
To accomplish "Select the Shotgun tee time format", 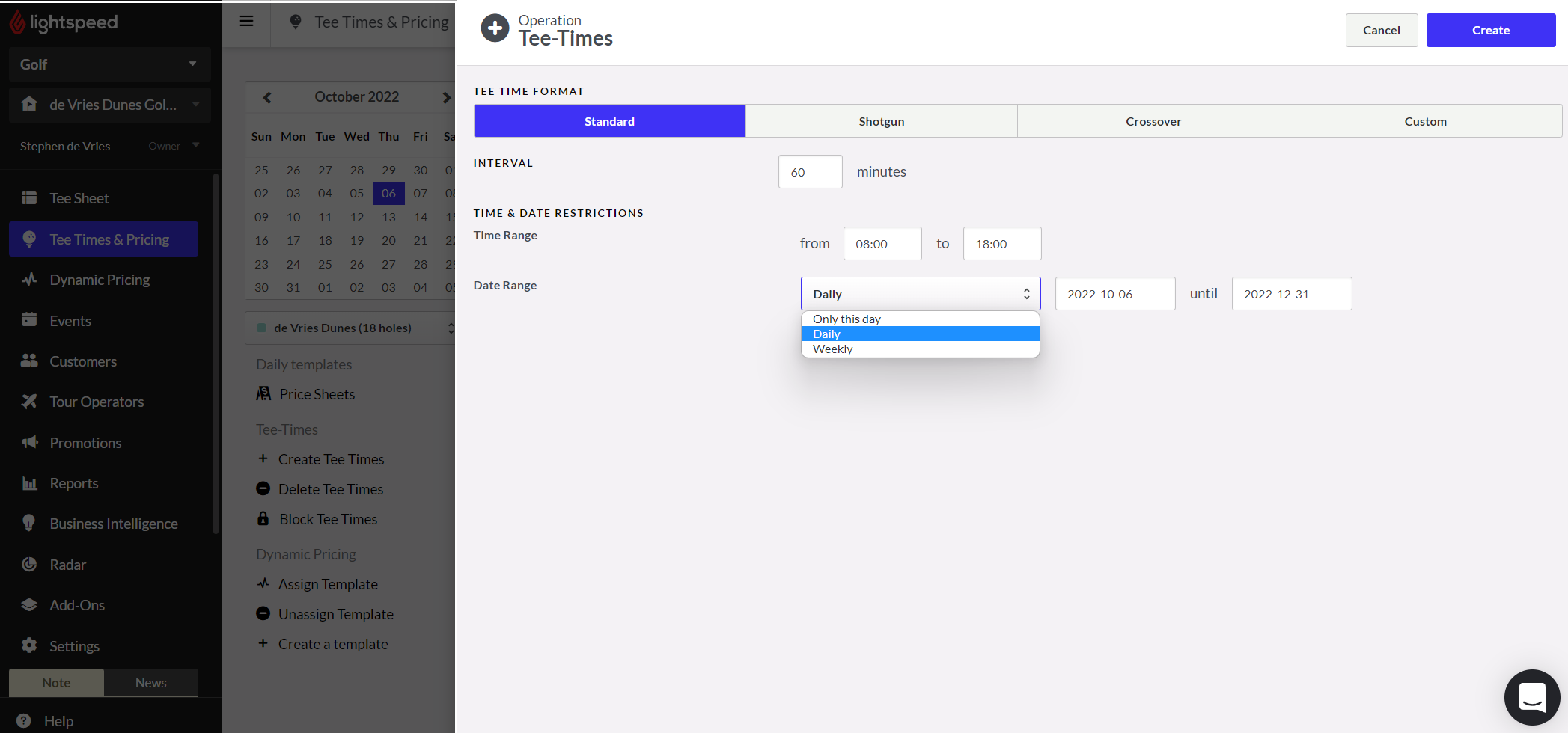I will click(882, 121).
